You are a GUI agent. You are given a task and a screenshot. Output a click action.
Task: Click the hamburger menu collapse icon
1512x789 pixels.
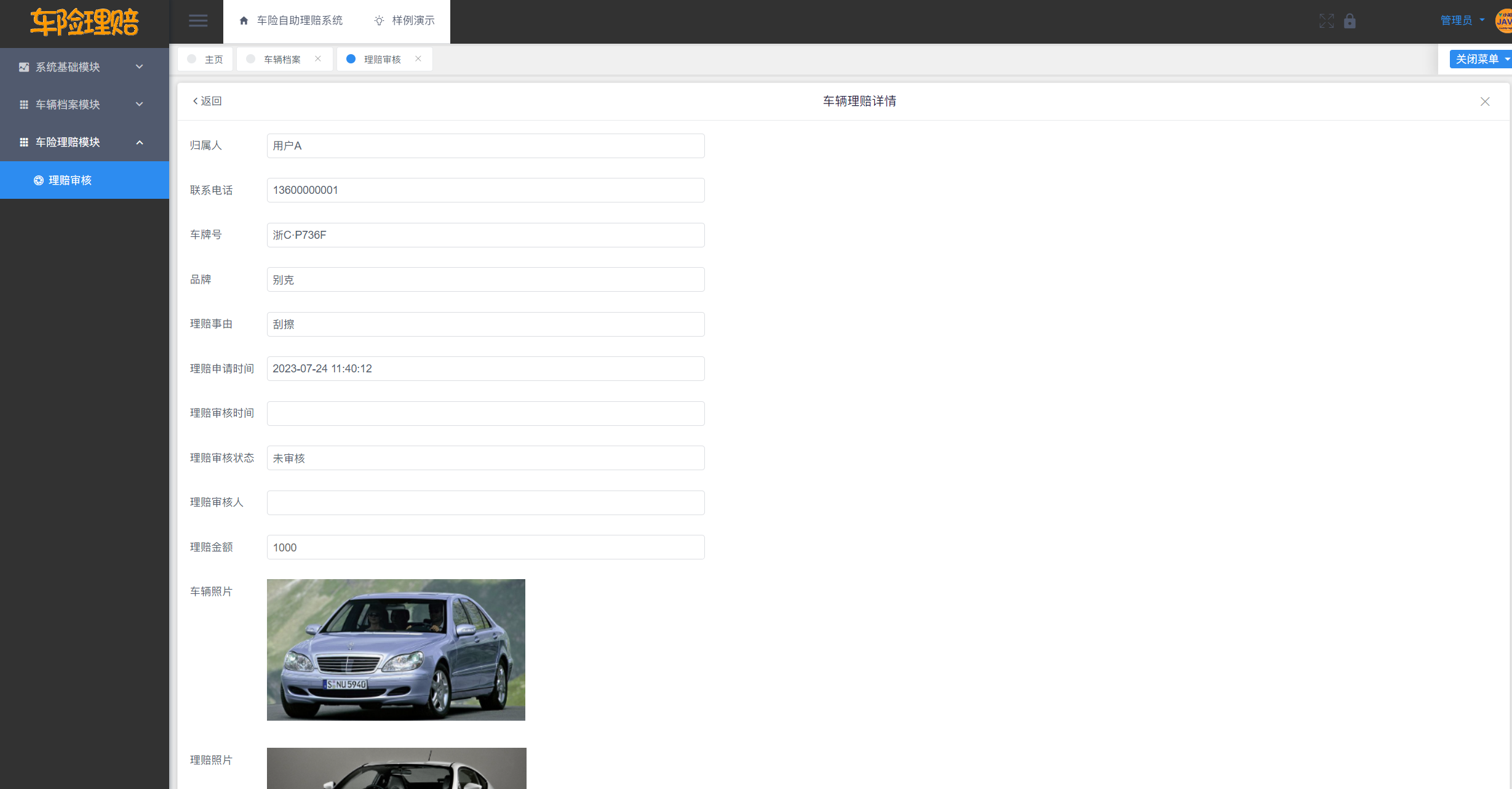[197, 21]
